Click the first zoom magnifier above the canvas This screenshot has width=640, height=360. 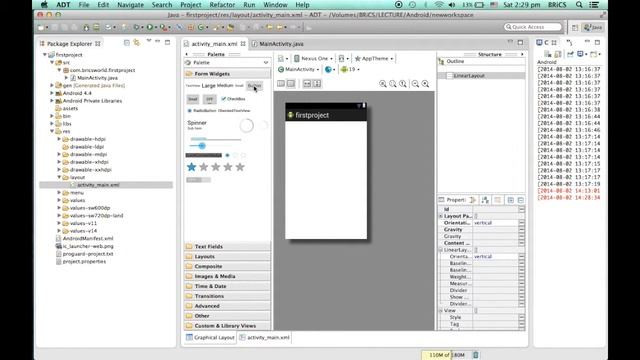coord(383,84)
